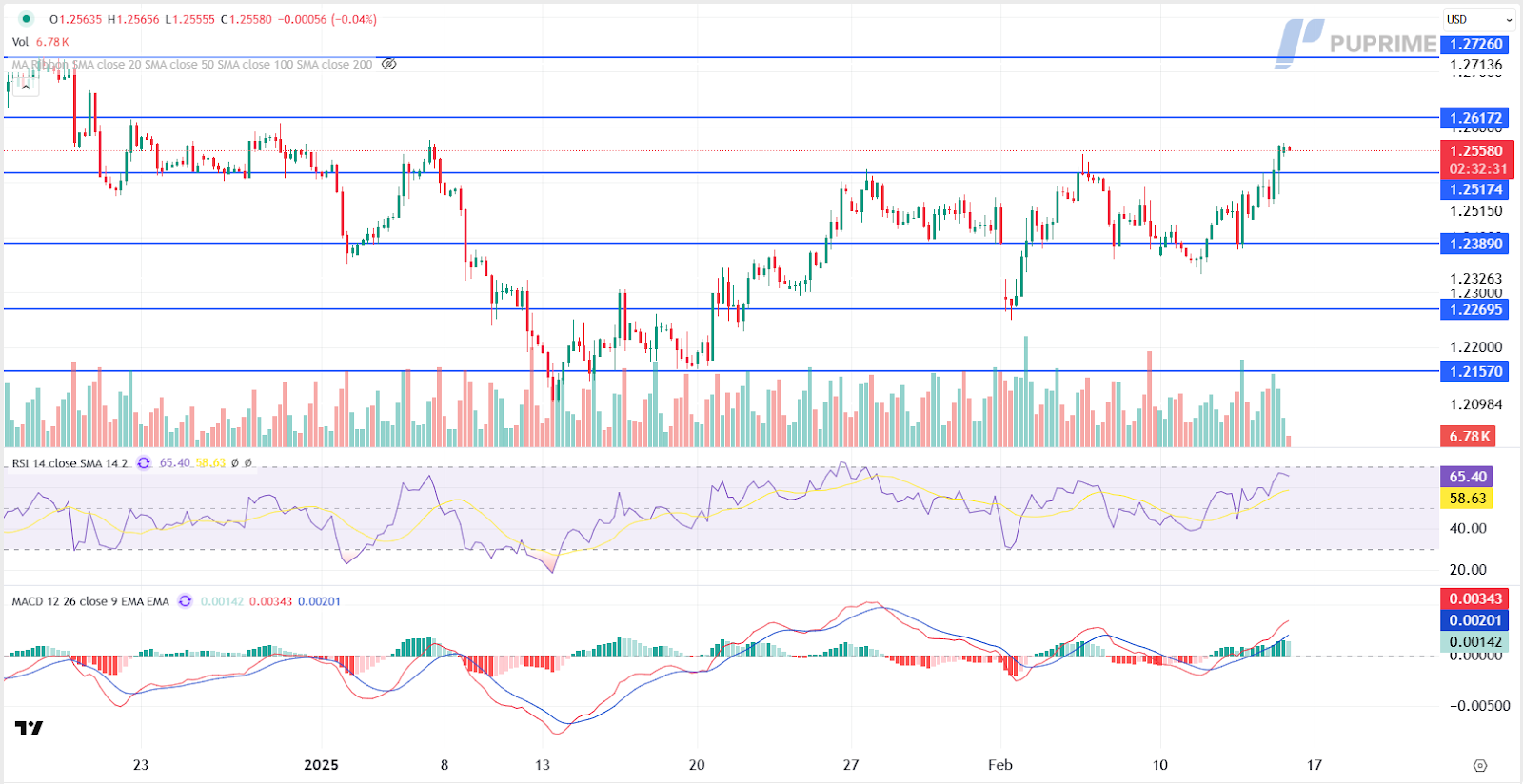Click the 20 date axis label

[697, 765]
